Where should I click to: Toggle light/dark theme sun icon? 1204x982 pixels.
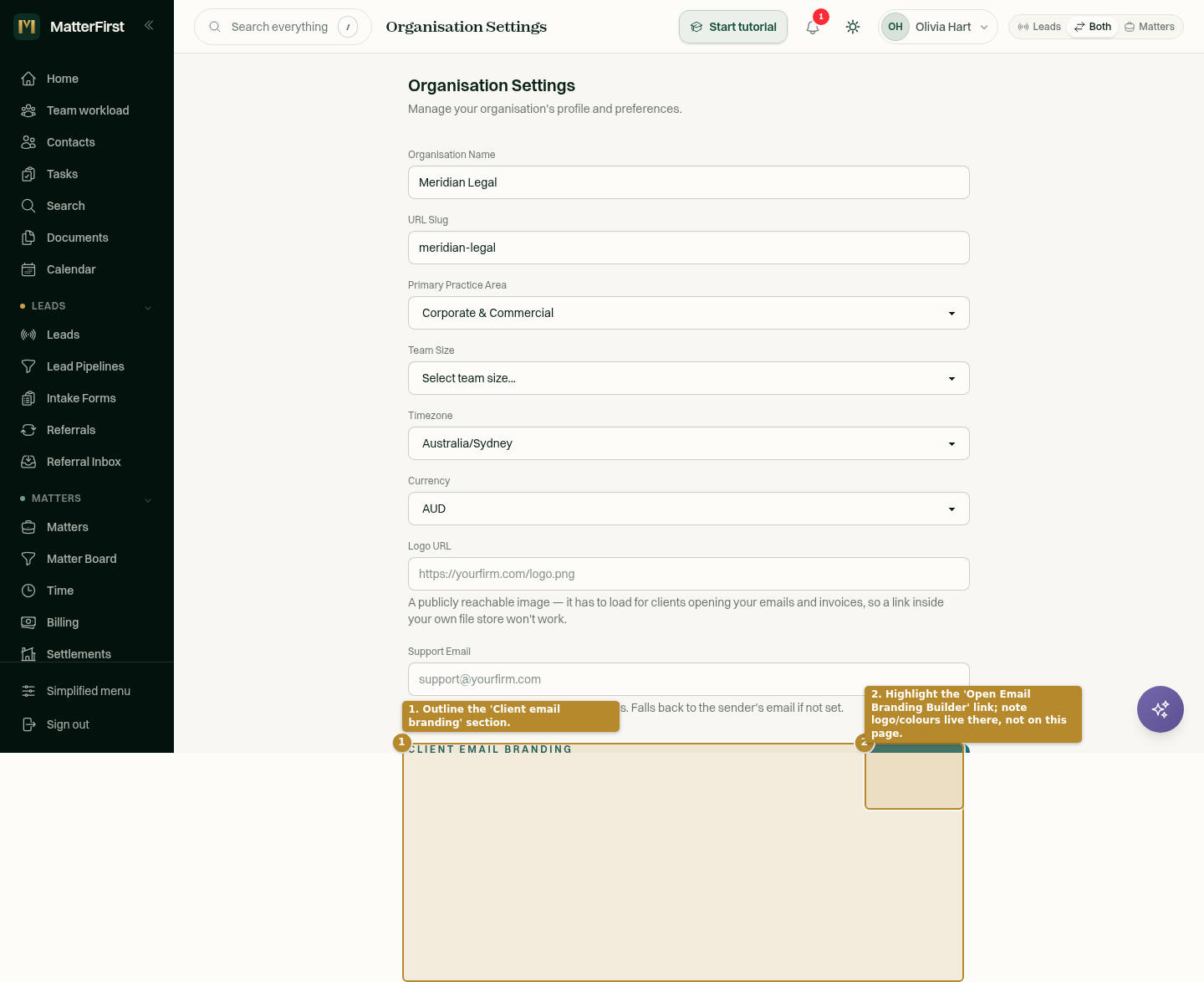click(x=853, y=27)
